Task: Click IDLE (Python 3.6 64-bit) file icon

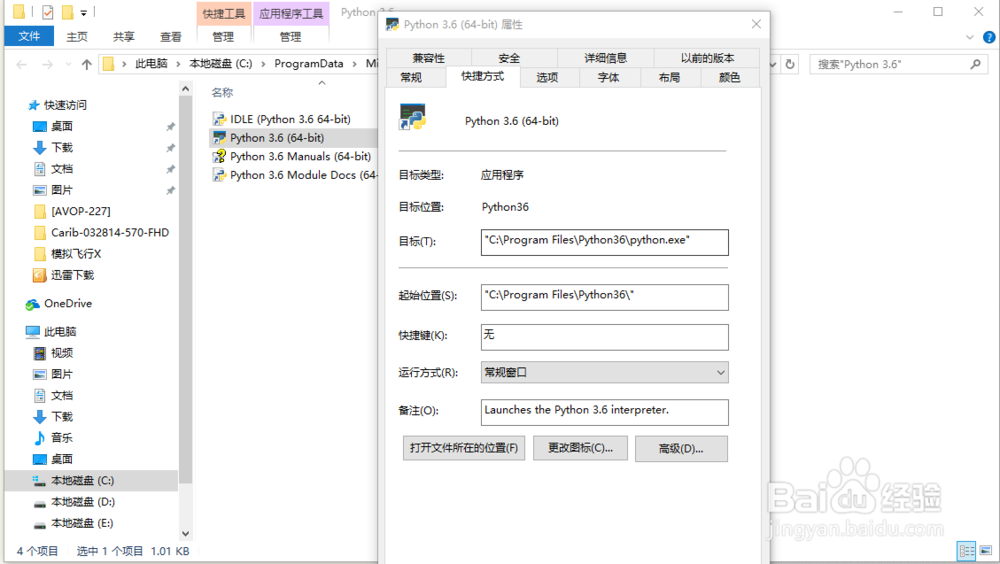Action: 219,119
